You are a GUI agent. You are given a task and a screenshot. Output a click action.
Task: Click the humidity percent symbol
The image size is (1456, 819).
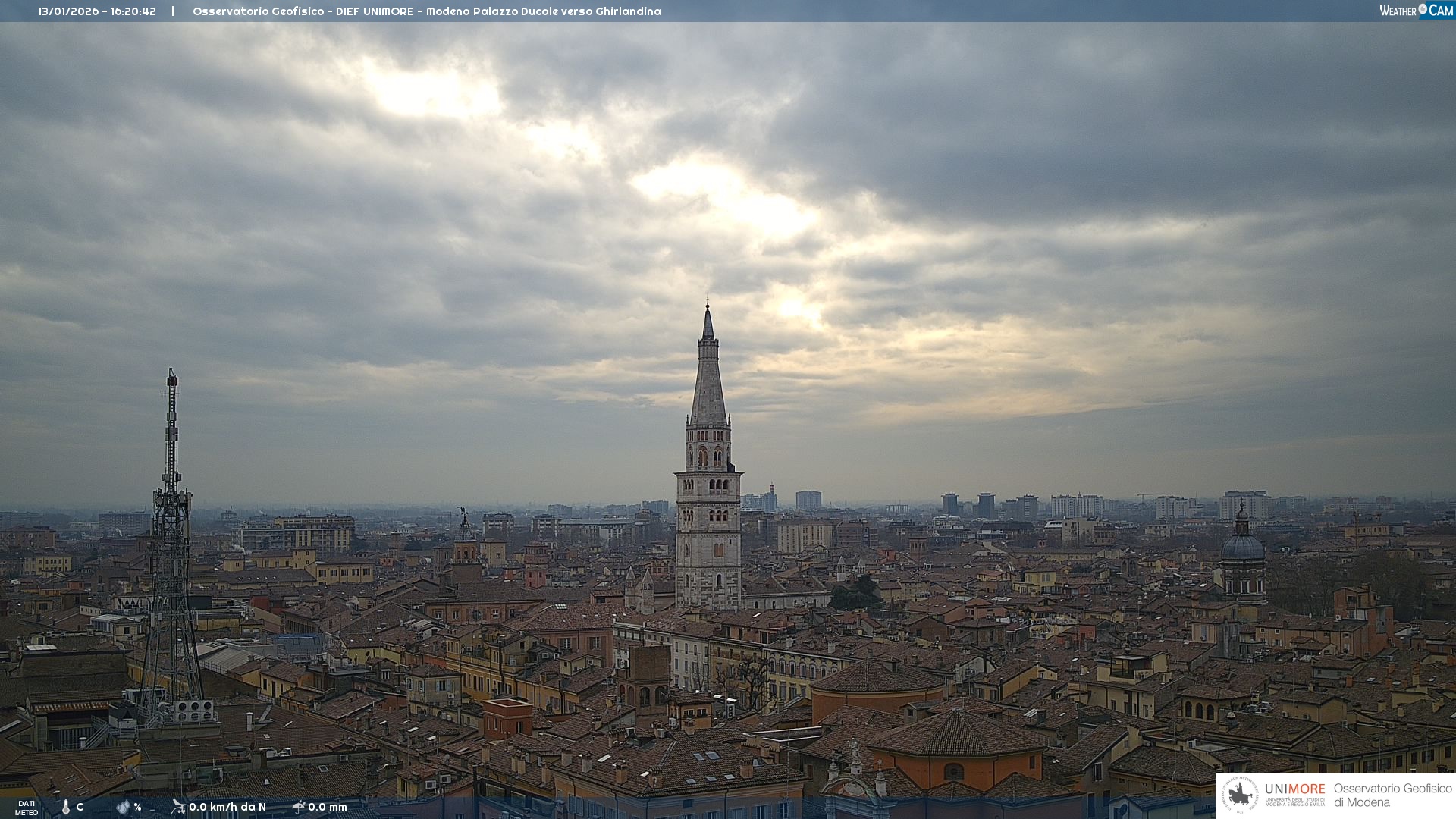[x=137, y=807]
